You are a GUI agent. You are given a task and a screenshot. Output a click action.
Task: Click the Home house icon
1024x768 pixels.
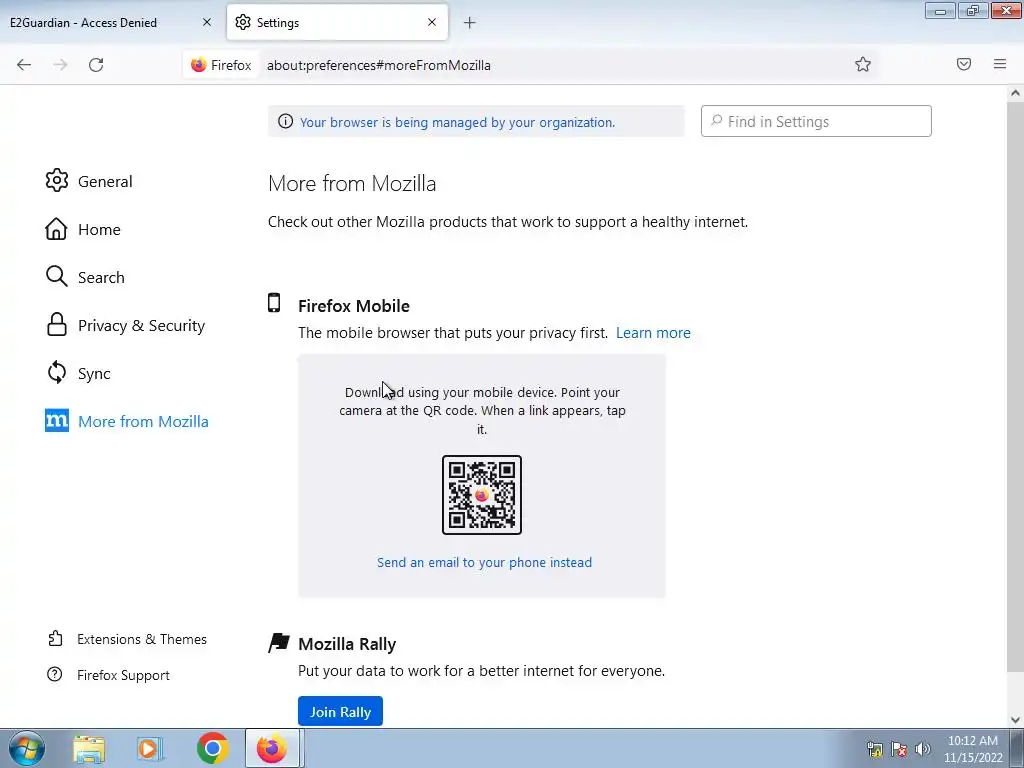click(x=56, y=229)
